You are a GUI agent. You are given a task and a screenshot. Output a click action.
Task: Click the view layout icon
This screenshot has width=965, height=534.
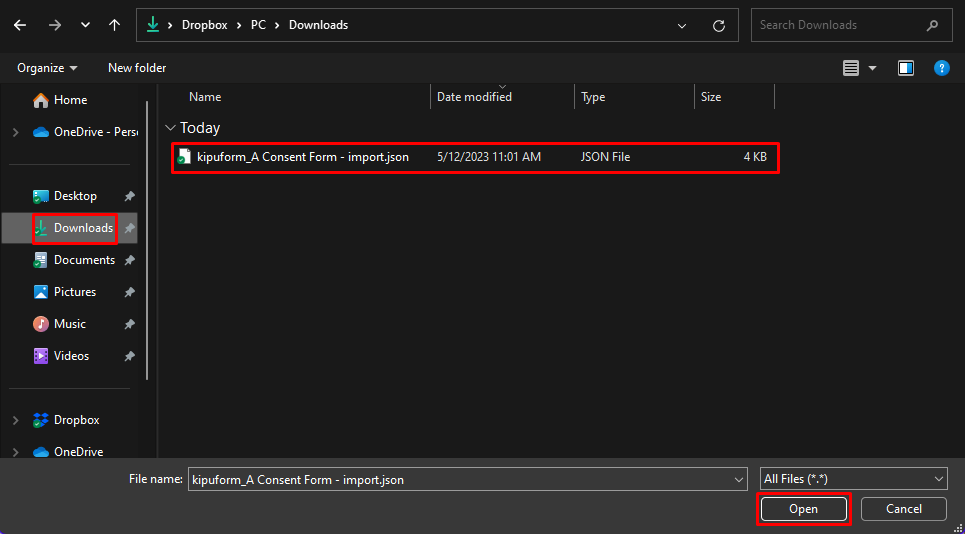(x=851, y=68)
